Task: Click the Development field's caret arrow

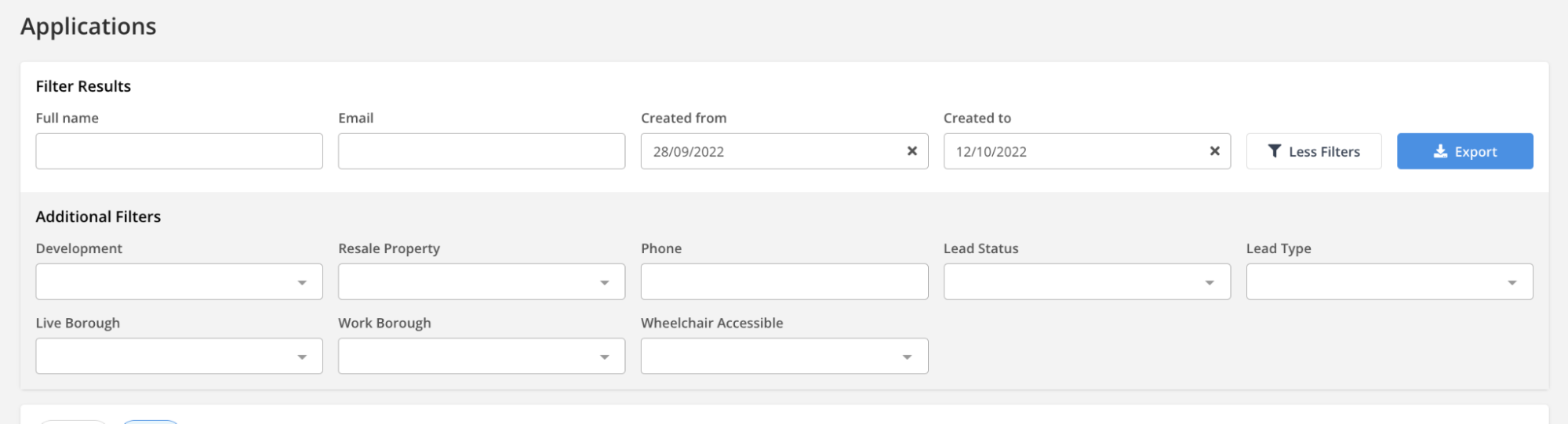Action: click(x=302, y=282)
